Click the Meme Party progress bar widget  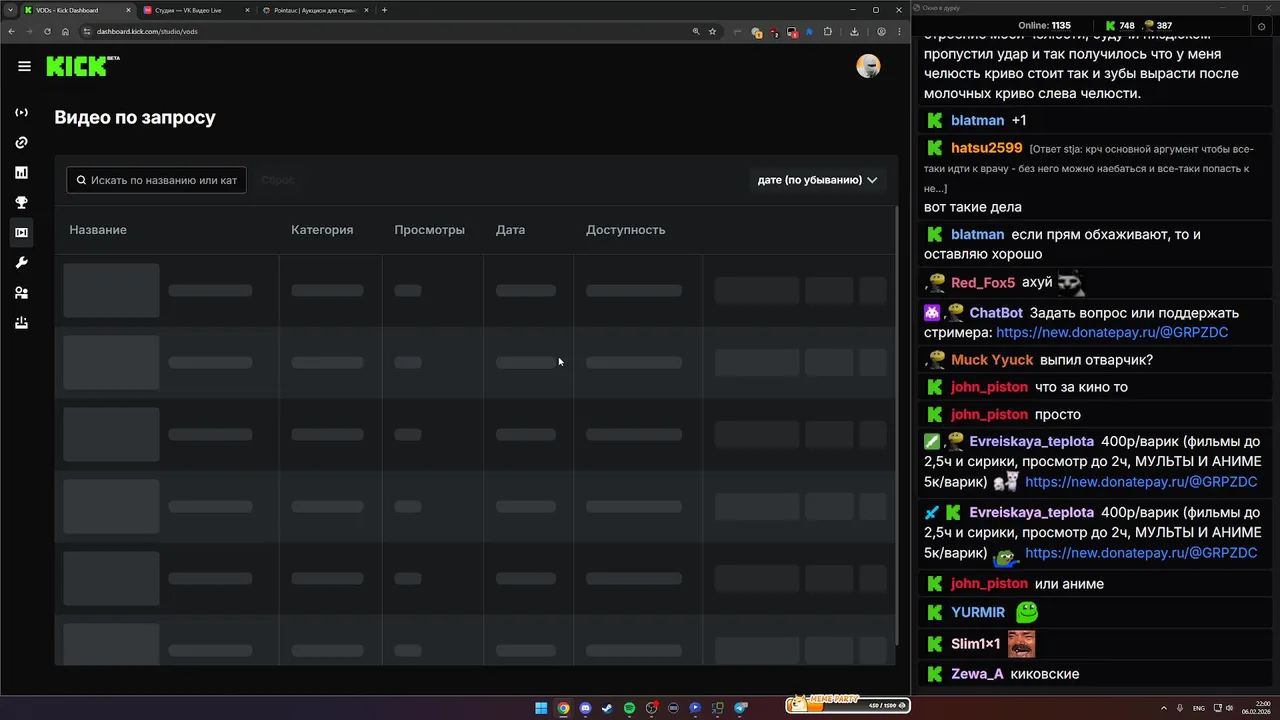[x=848, y=704]
